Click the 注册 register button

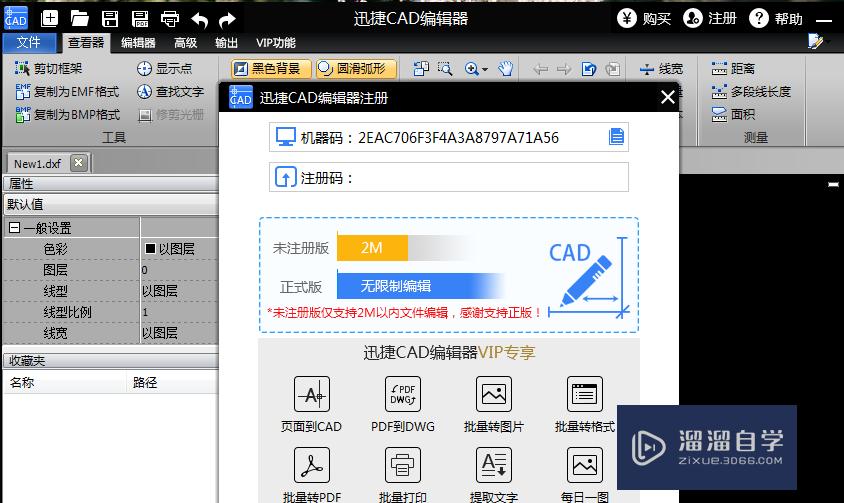tap(709, 18)
